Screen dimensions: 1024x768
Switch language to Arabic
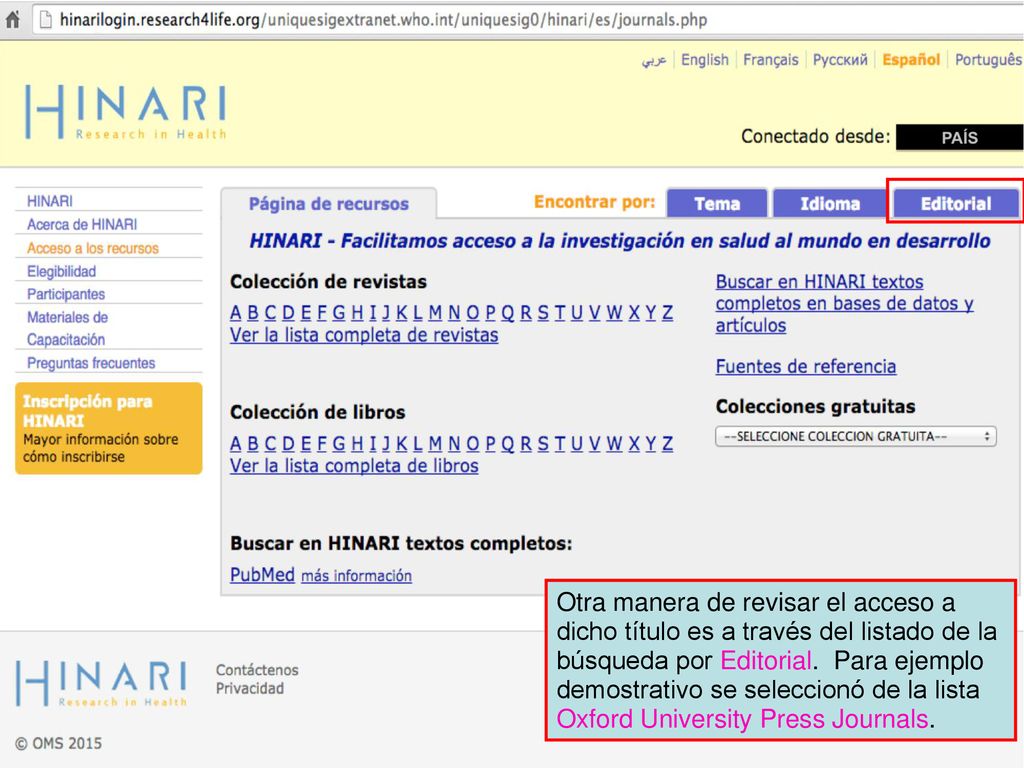coord(654,60)
